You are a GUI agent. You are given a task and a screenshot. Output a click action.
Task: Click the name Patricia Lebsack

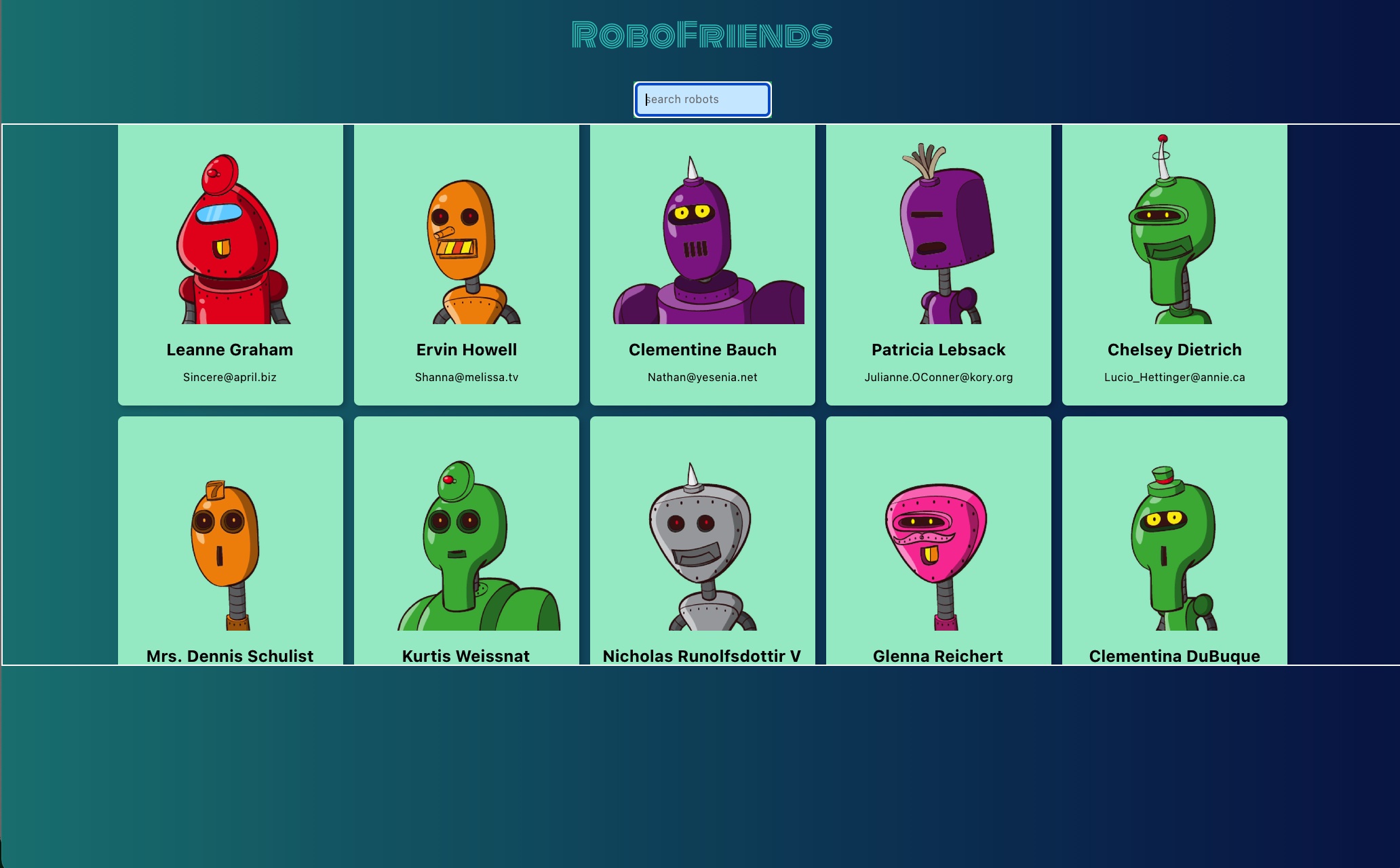(939, 350)
